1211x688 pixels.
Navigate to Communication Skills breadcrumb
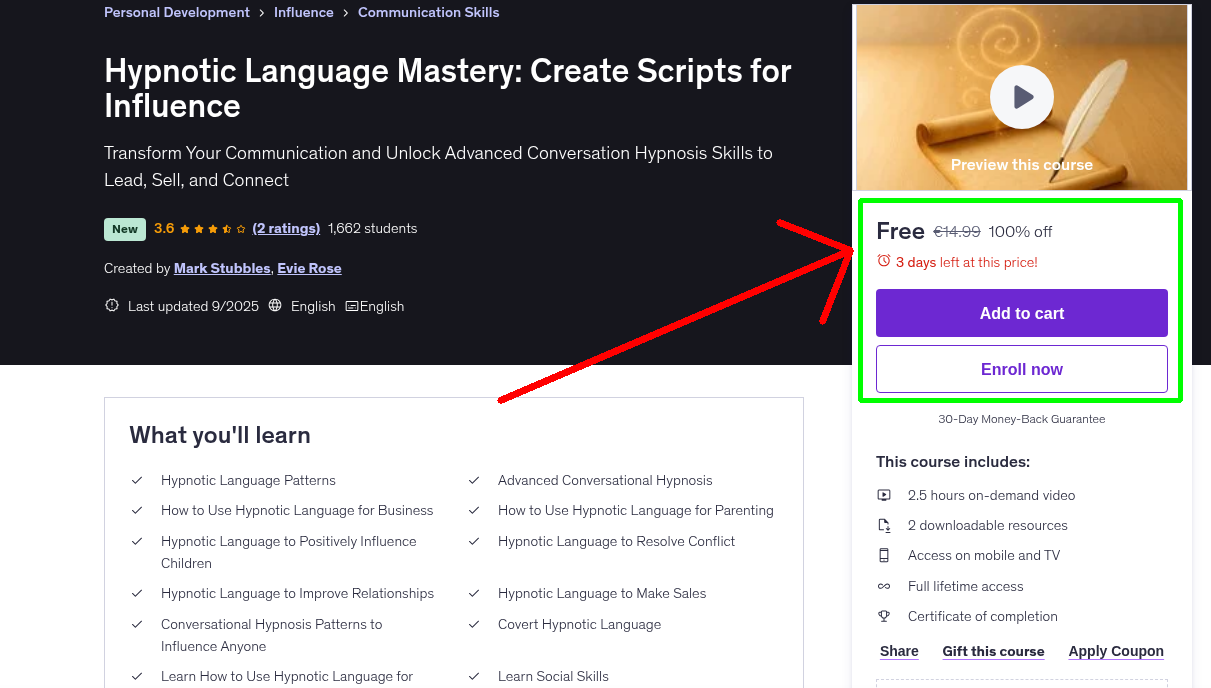pyautogui.click(x=428, y=12)
